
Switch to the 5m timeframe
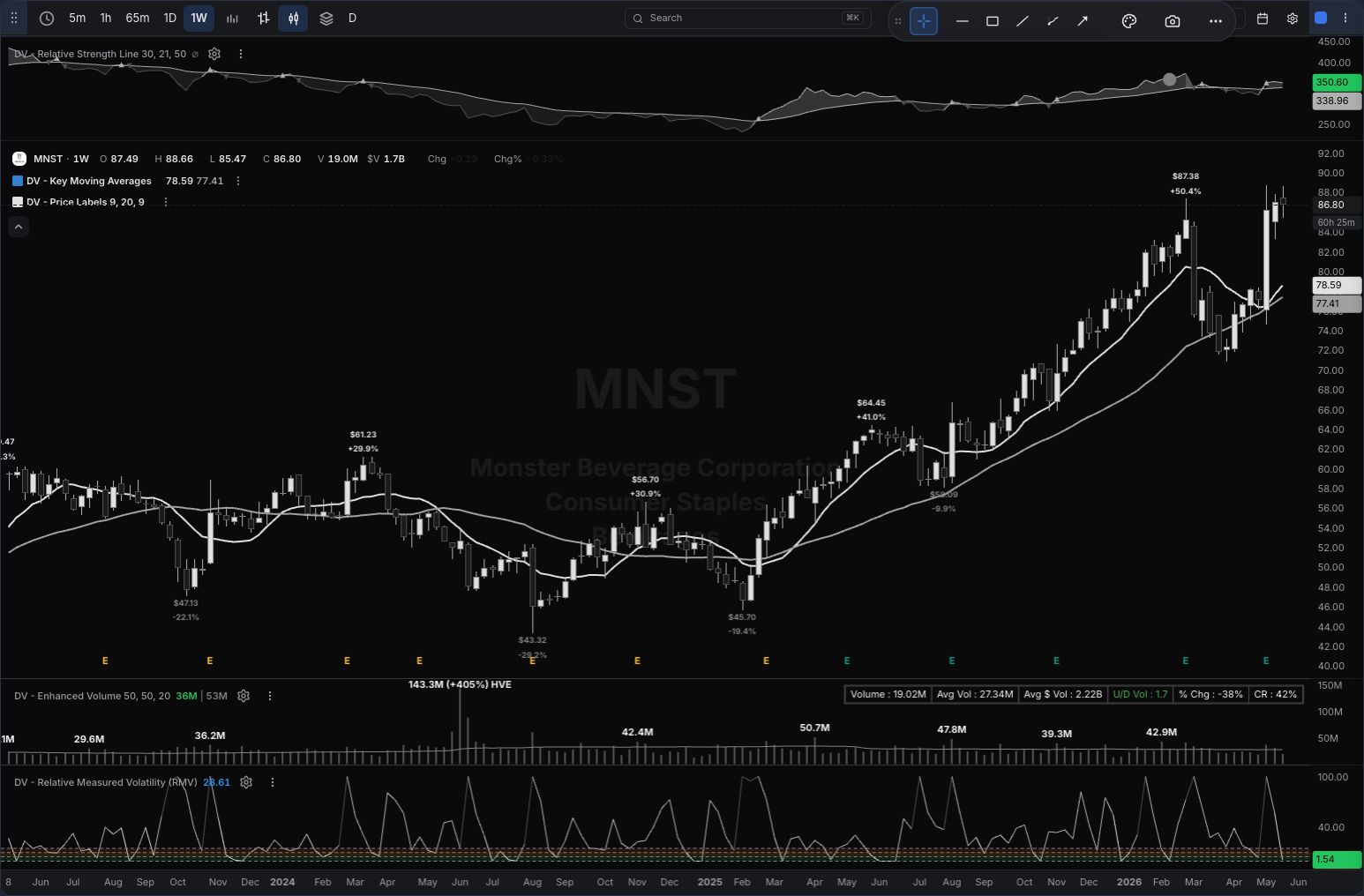[78, 18]
